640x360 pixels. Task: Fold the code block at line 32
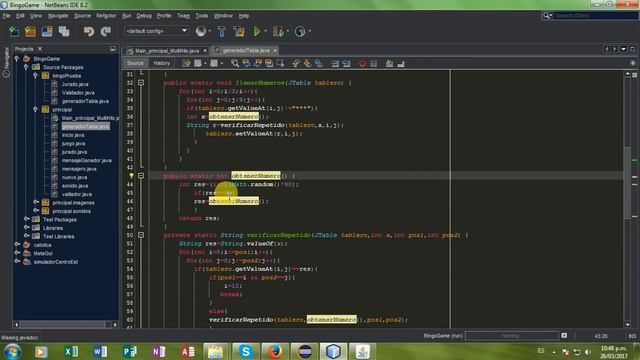[141, 83]
